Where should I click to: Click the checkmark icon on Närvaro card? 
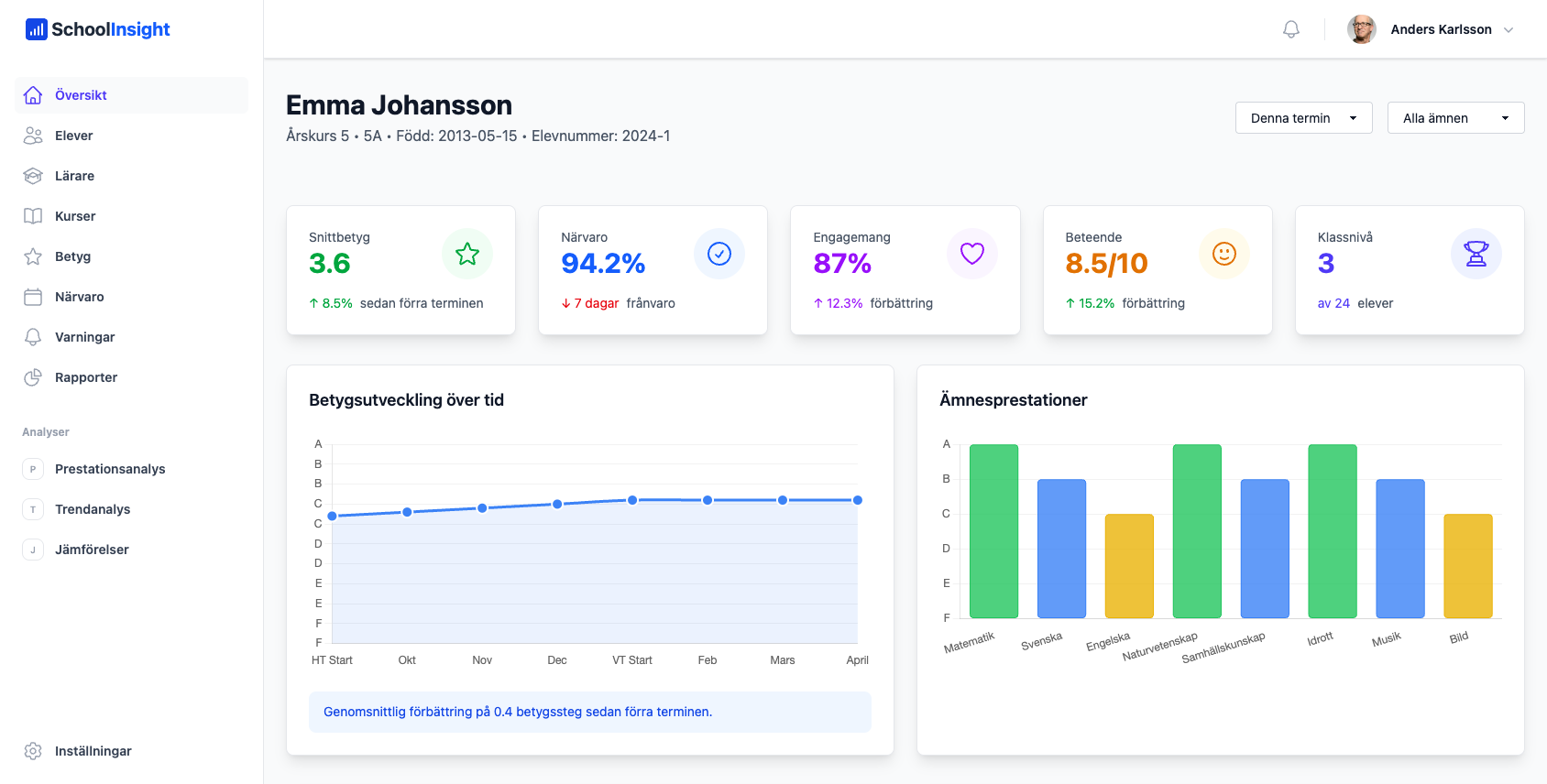[x=719, y=254]
